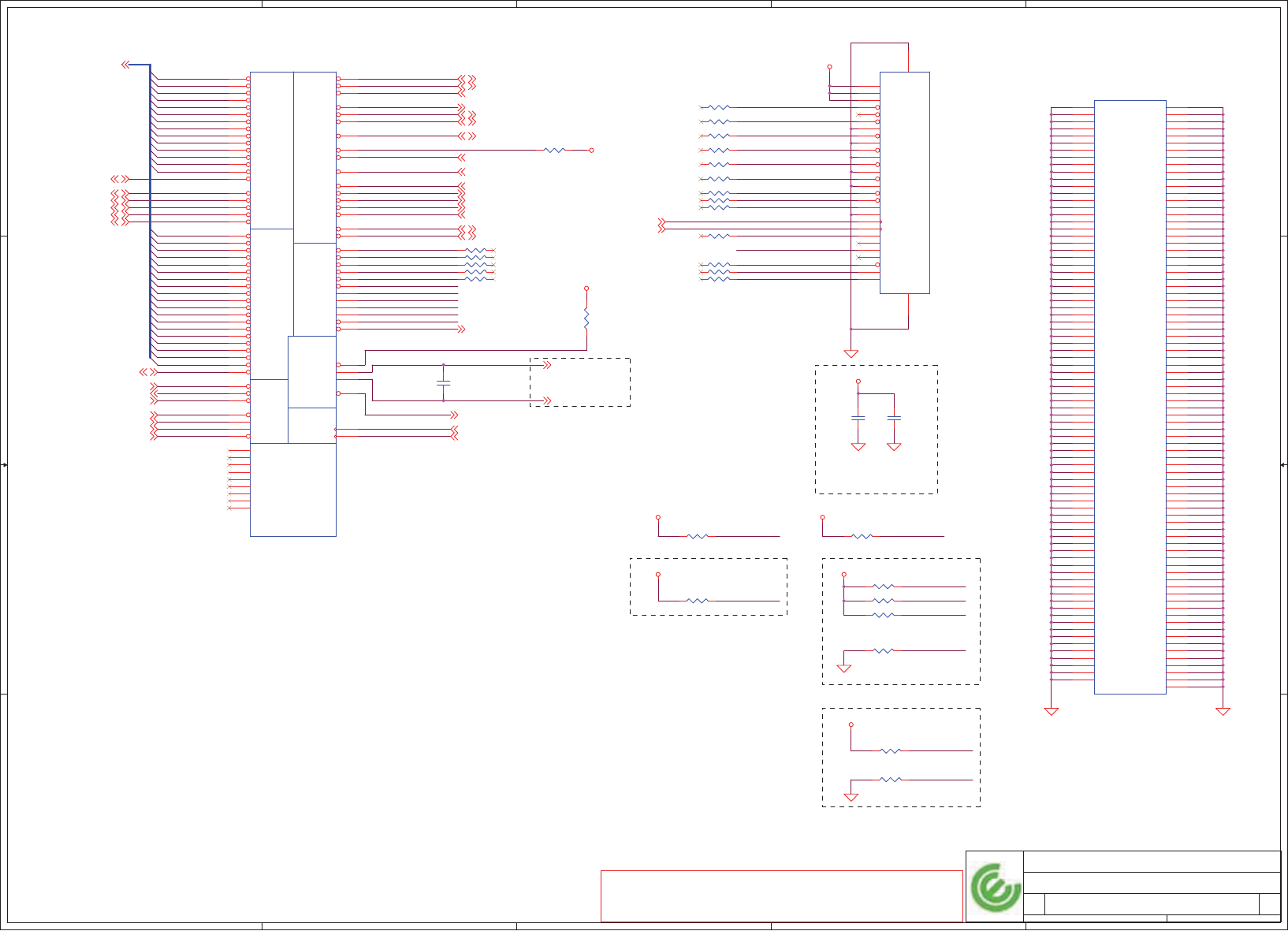Select the thick blue vertical bus line

pyautogui.click(x=150, y=211)
